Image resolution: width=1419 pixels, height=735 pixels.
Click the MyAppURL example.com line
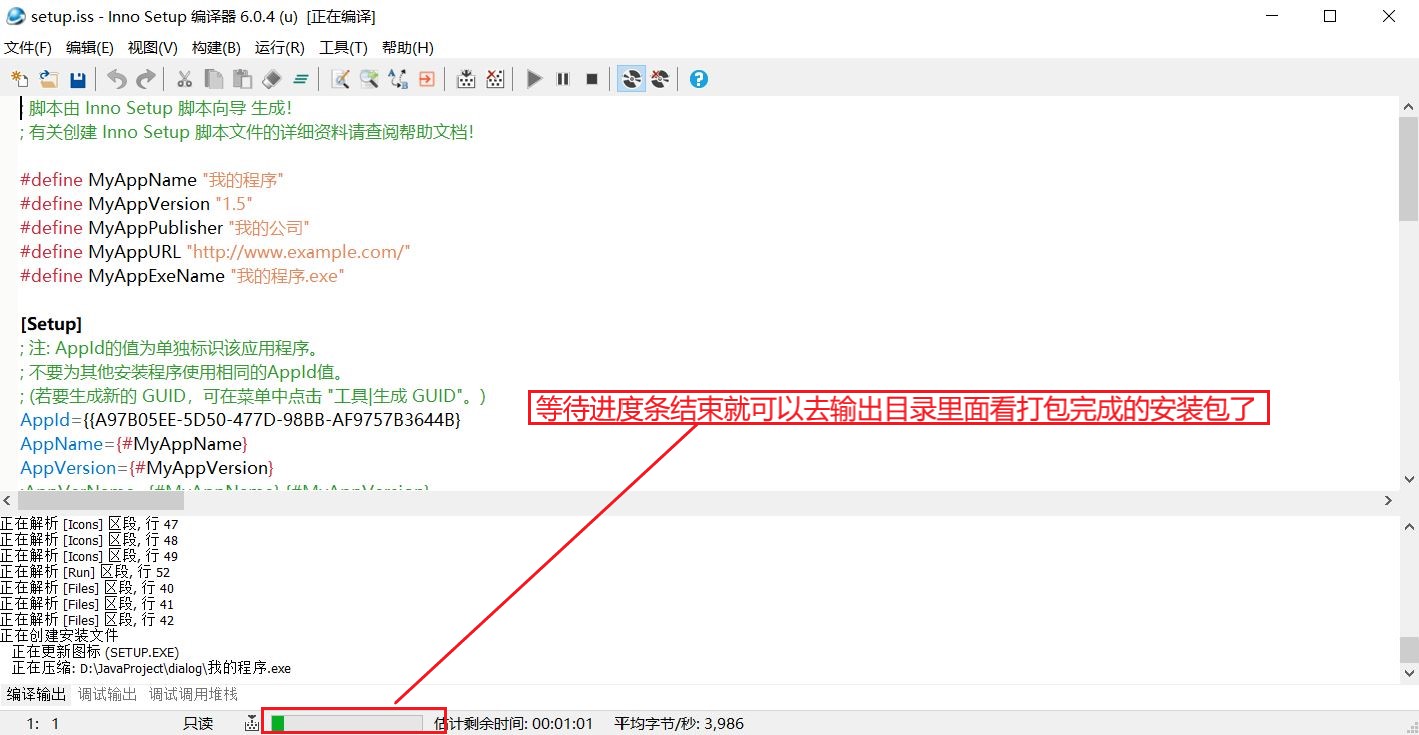pyautogui.click(x=215, y=252)
